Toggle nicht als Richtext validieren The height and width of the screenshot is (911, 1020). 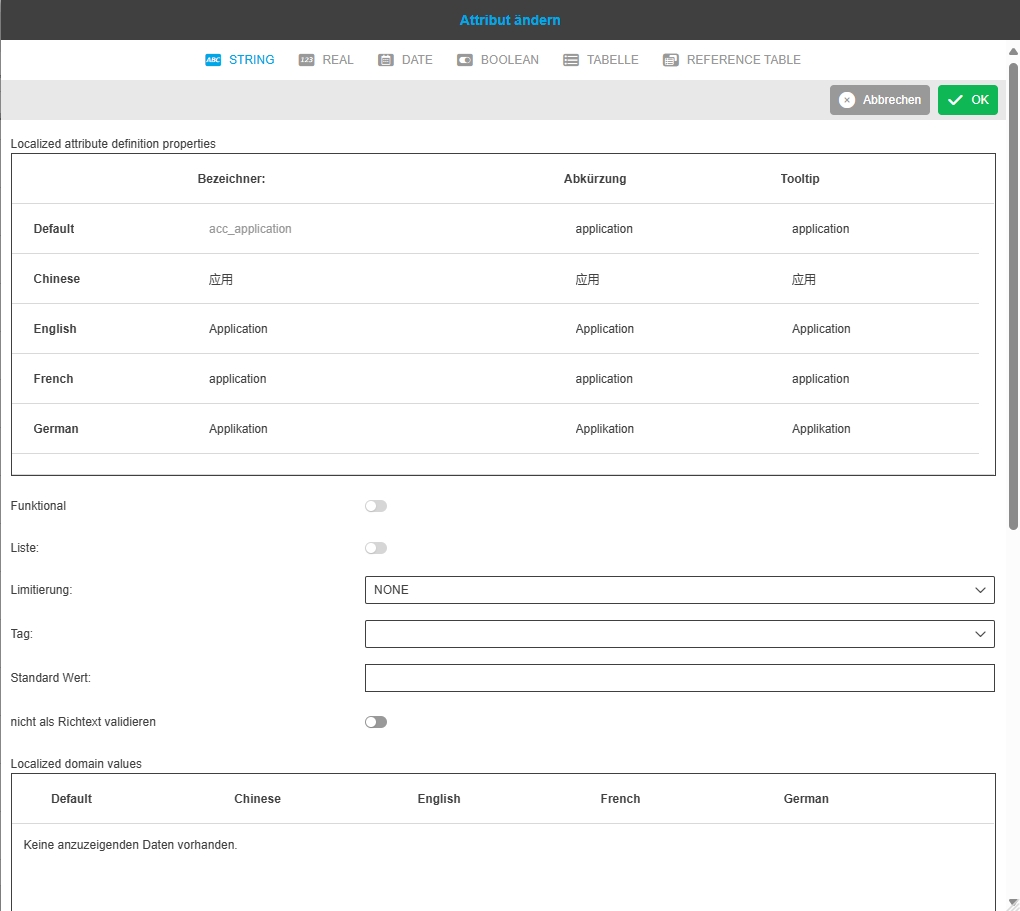376,722
